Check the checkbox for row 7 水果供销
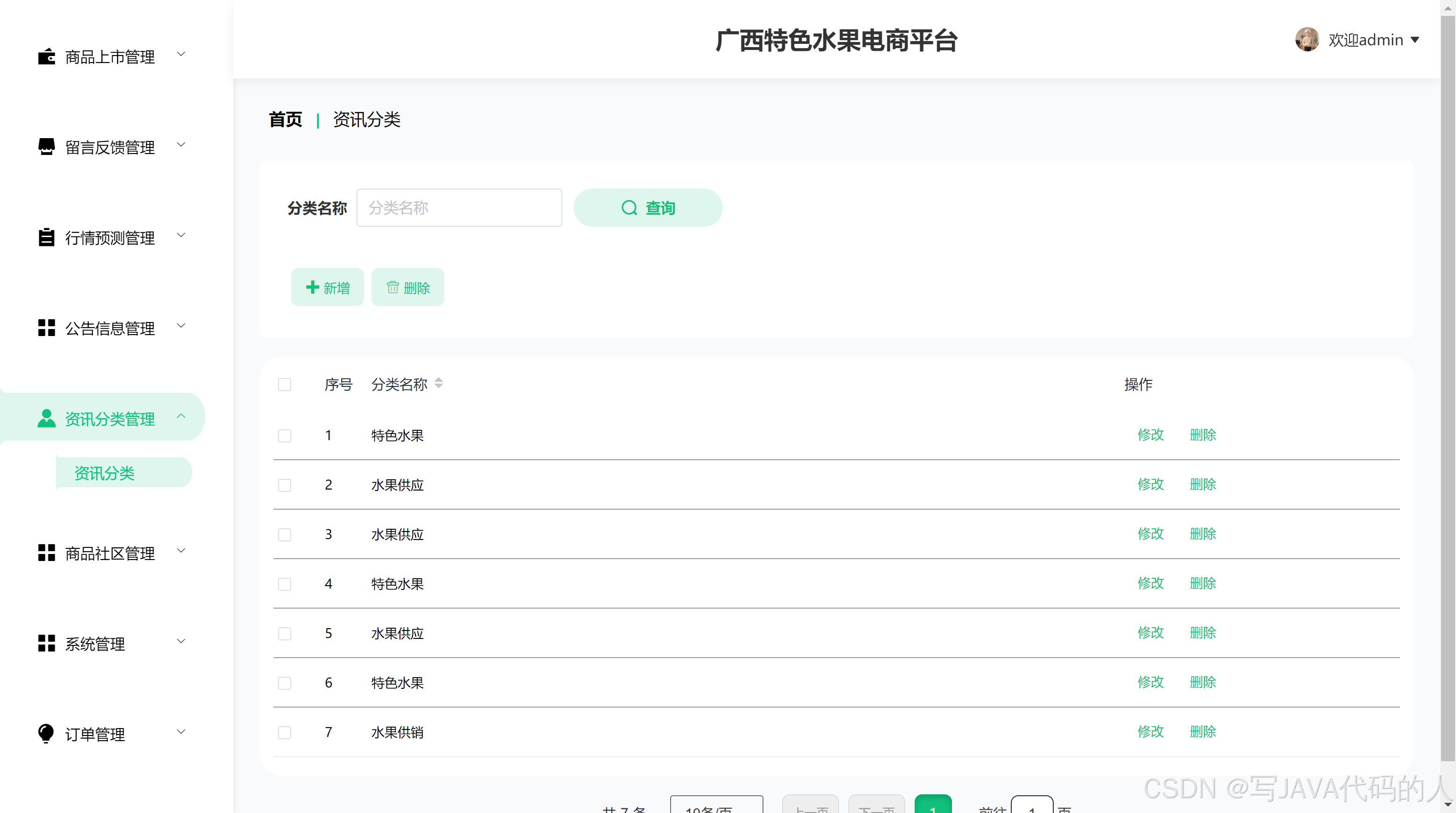Image resolution: width=1456 pixels, height=813 pixels. tap(284, 732)
